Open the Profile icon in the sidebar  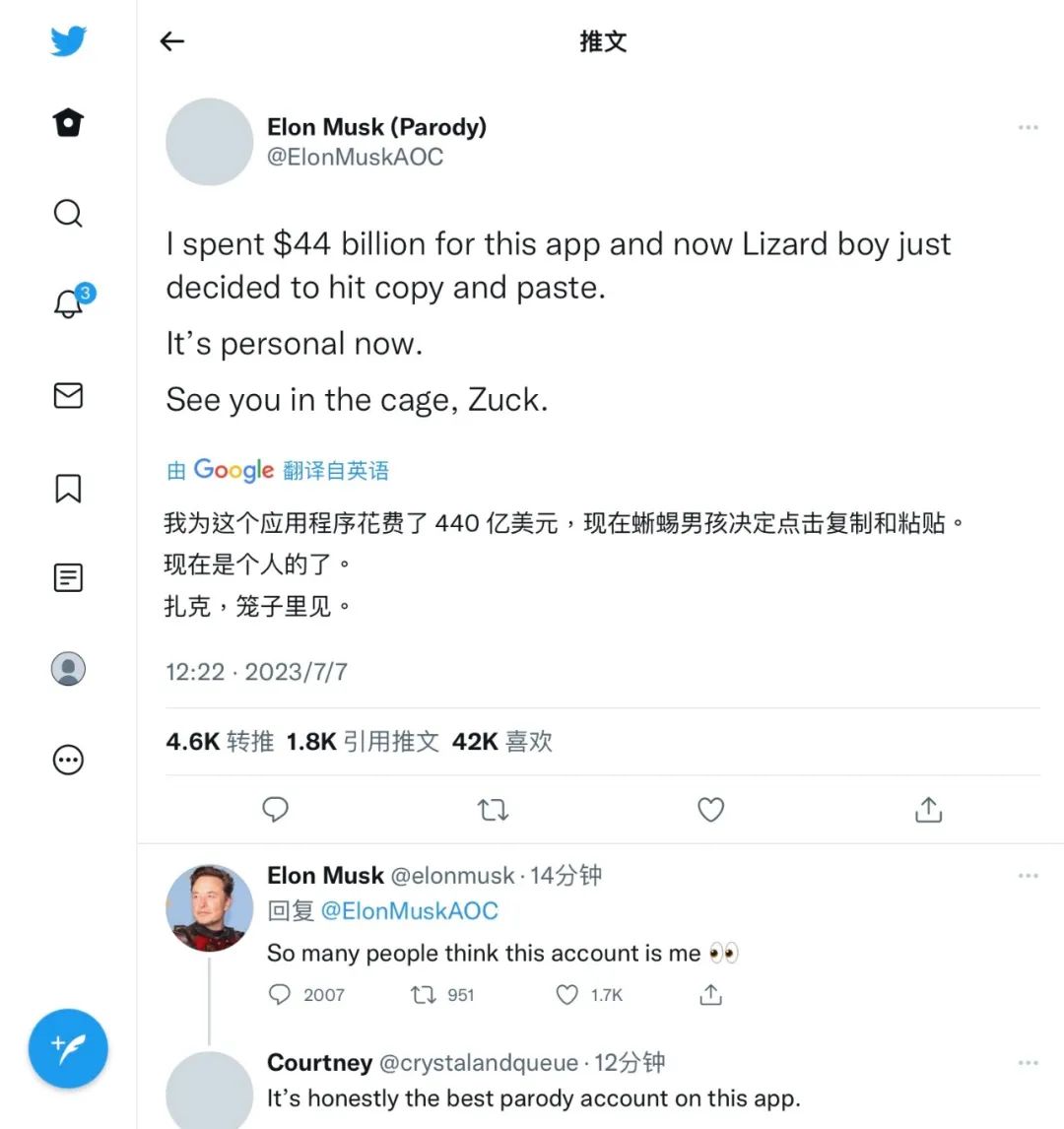[67, 668]
